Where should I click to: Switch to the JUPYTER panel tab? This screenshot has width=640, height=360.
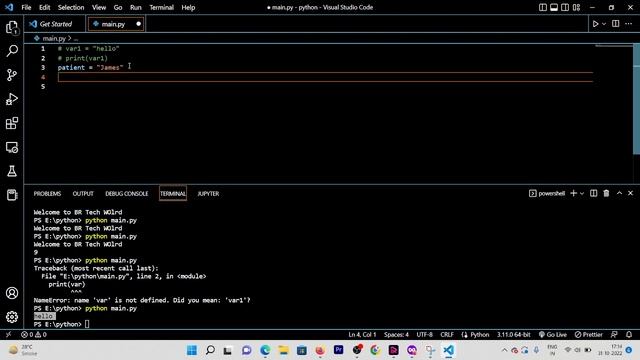pyautogui.click(x=208, y=193)
